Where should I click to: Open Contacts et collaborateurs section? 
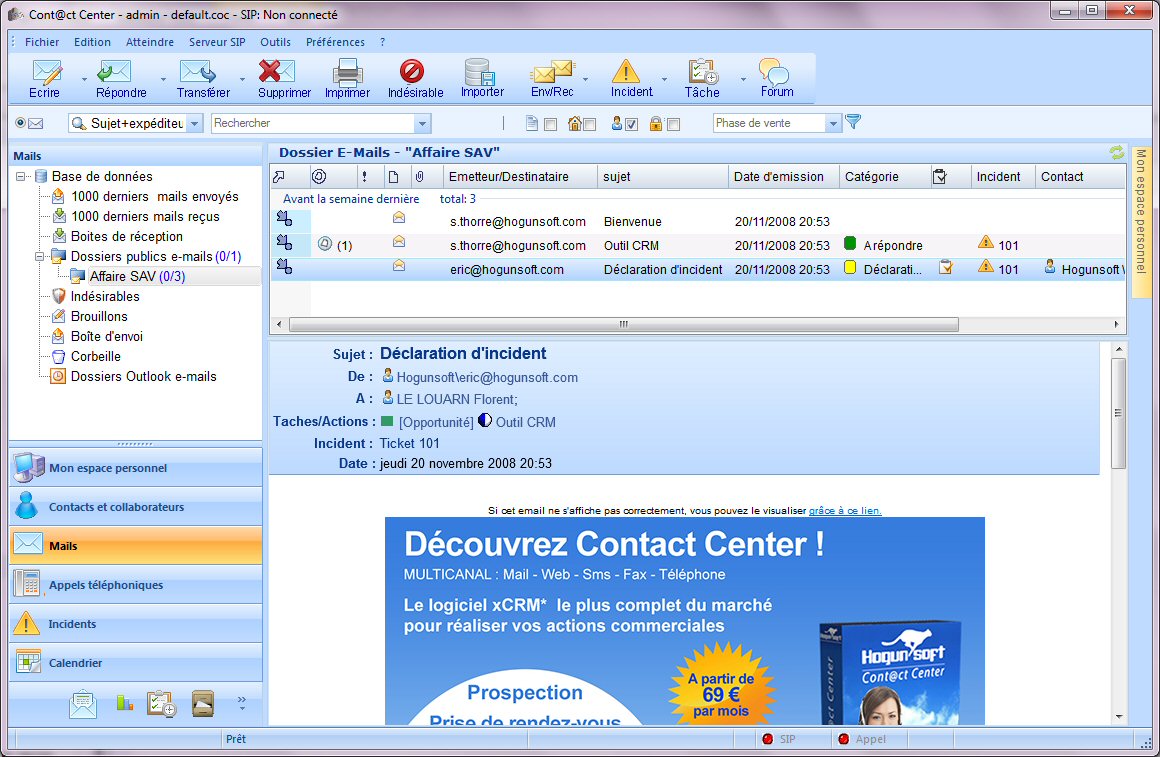pos(136,507)
